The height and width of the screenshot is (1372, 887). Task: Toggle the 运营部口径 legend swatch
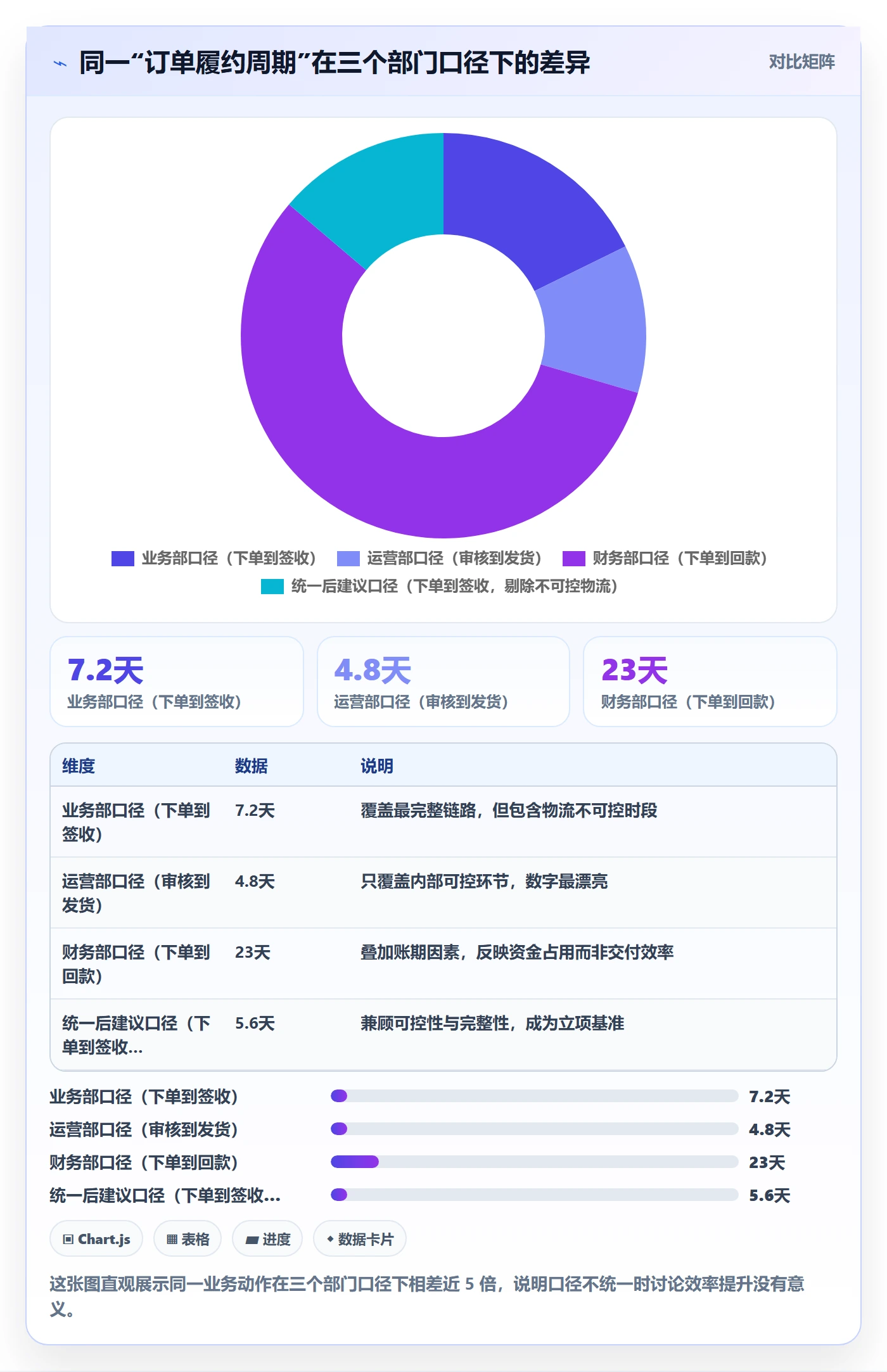(x=348, y=559)
